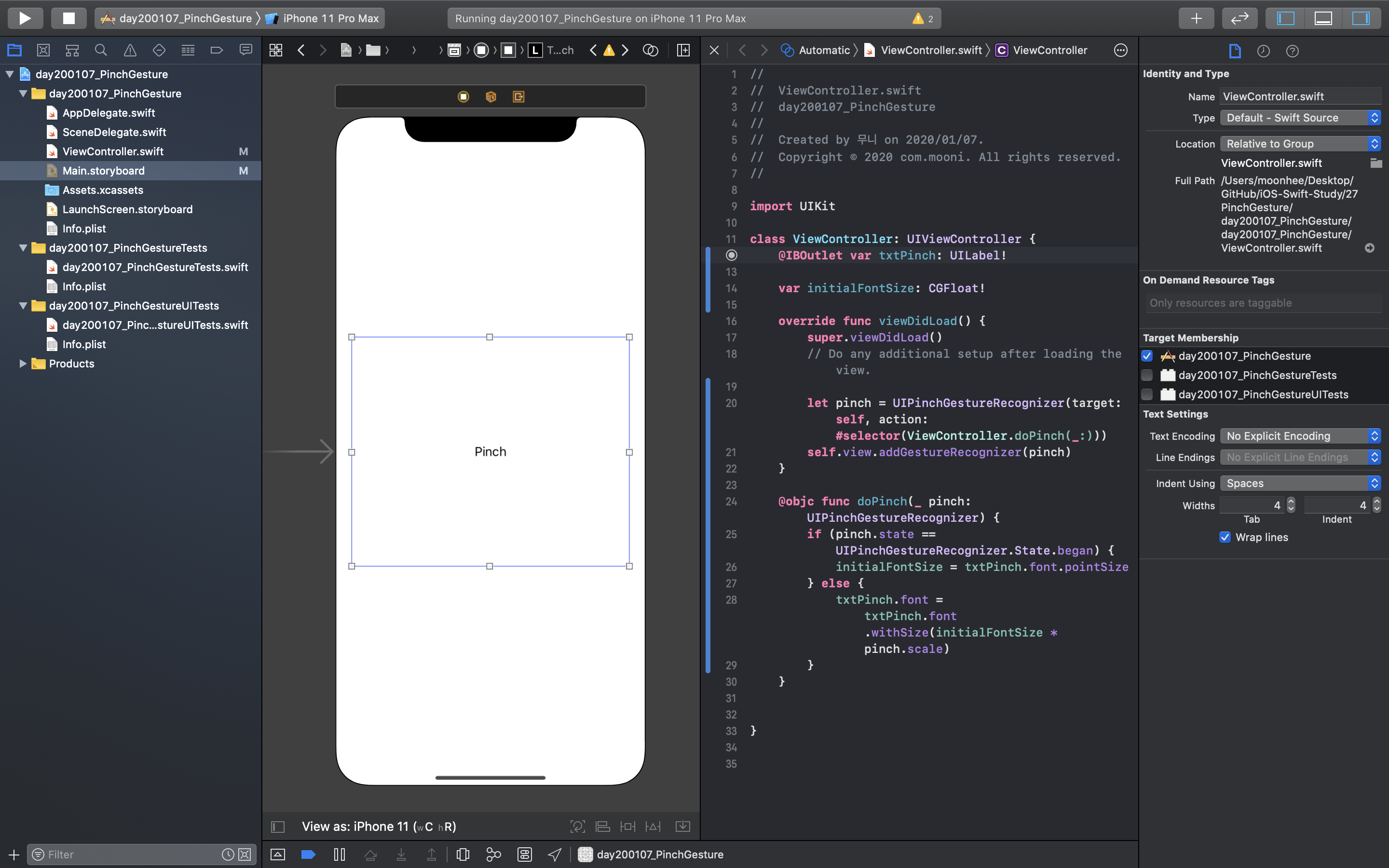Show the Issue navigator warning icon
This screenshot has width=1389, height=868.
pyautogui.click(x=130, y=51)
